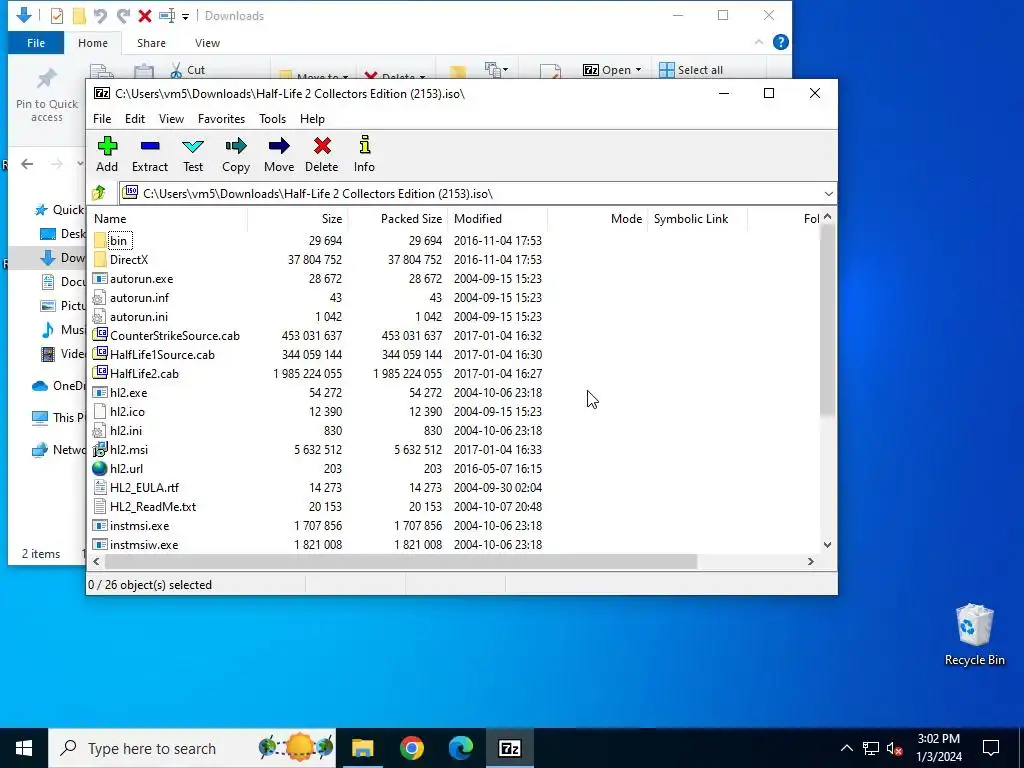1024x768 pixels.
Task: Open the Open dropdown in Explorer ribbon
Action: [612, 70]
